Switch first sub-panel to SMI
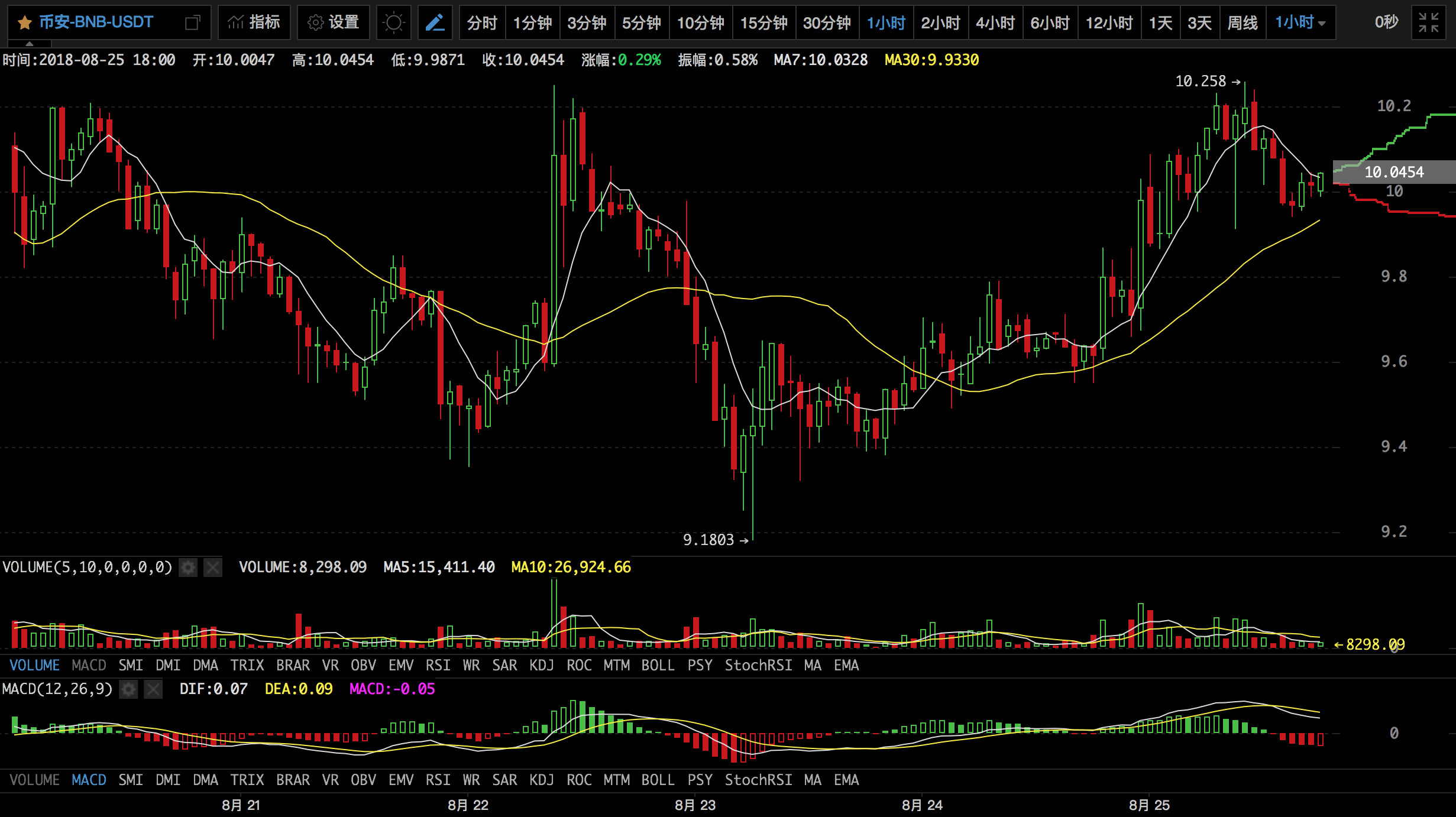 [x=131, y=666]
